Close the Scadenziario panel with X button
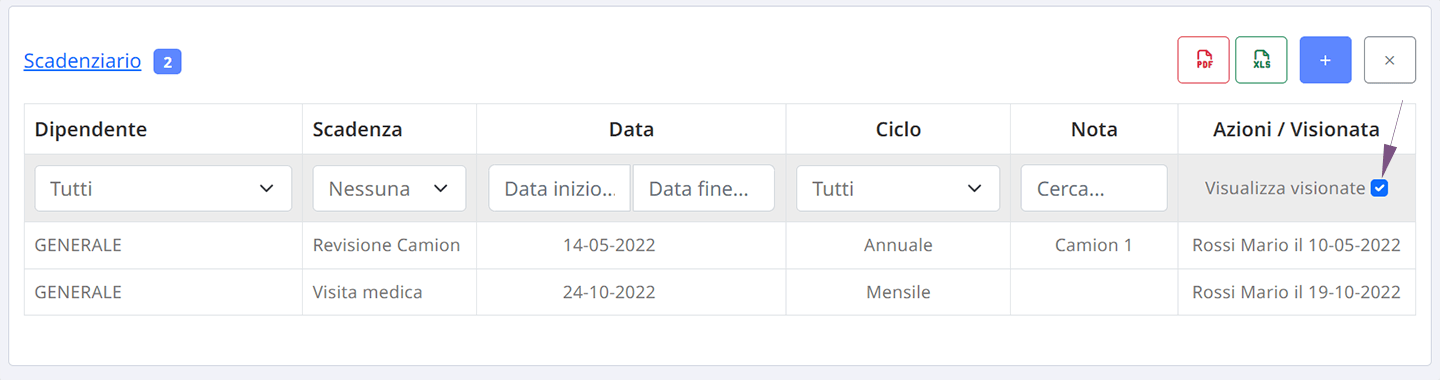Screen dimensions: 1440x380 pos(1389,60)
